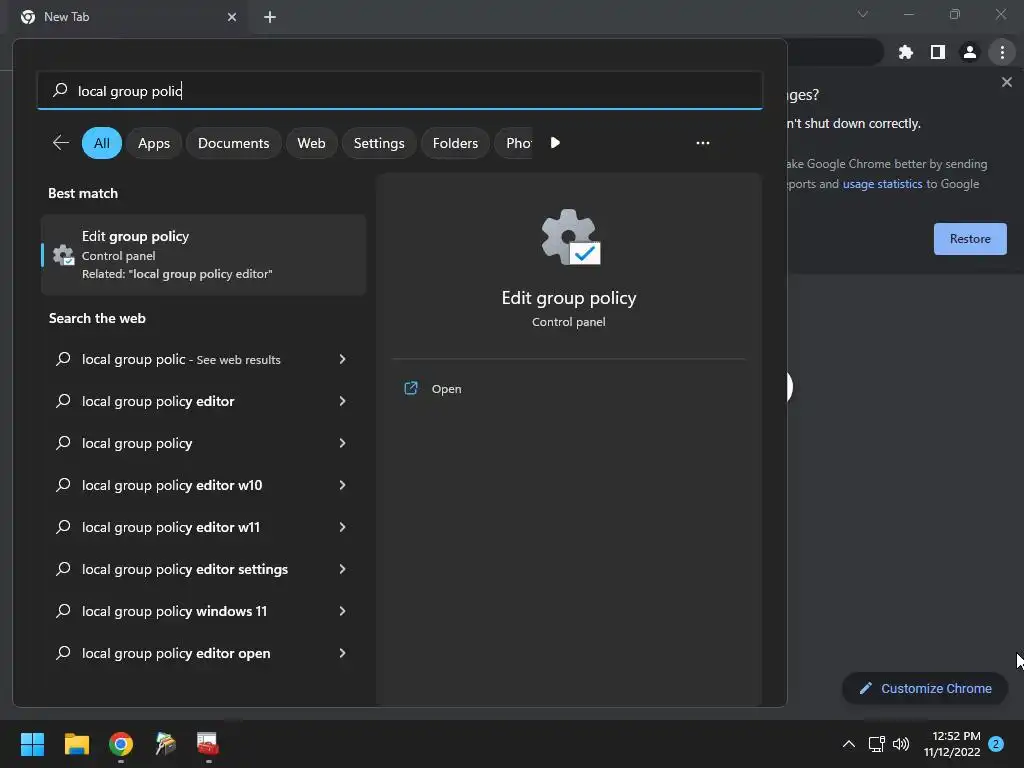Open Edit group policy best match

tap(203, 255)
